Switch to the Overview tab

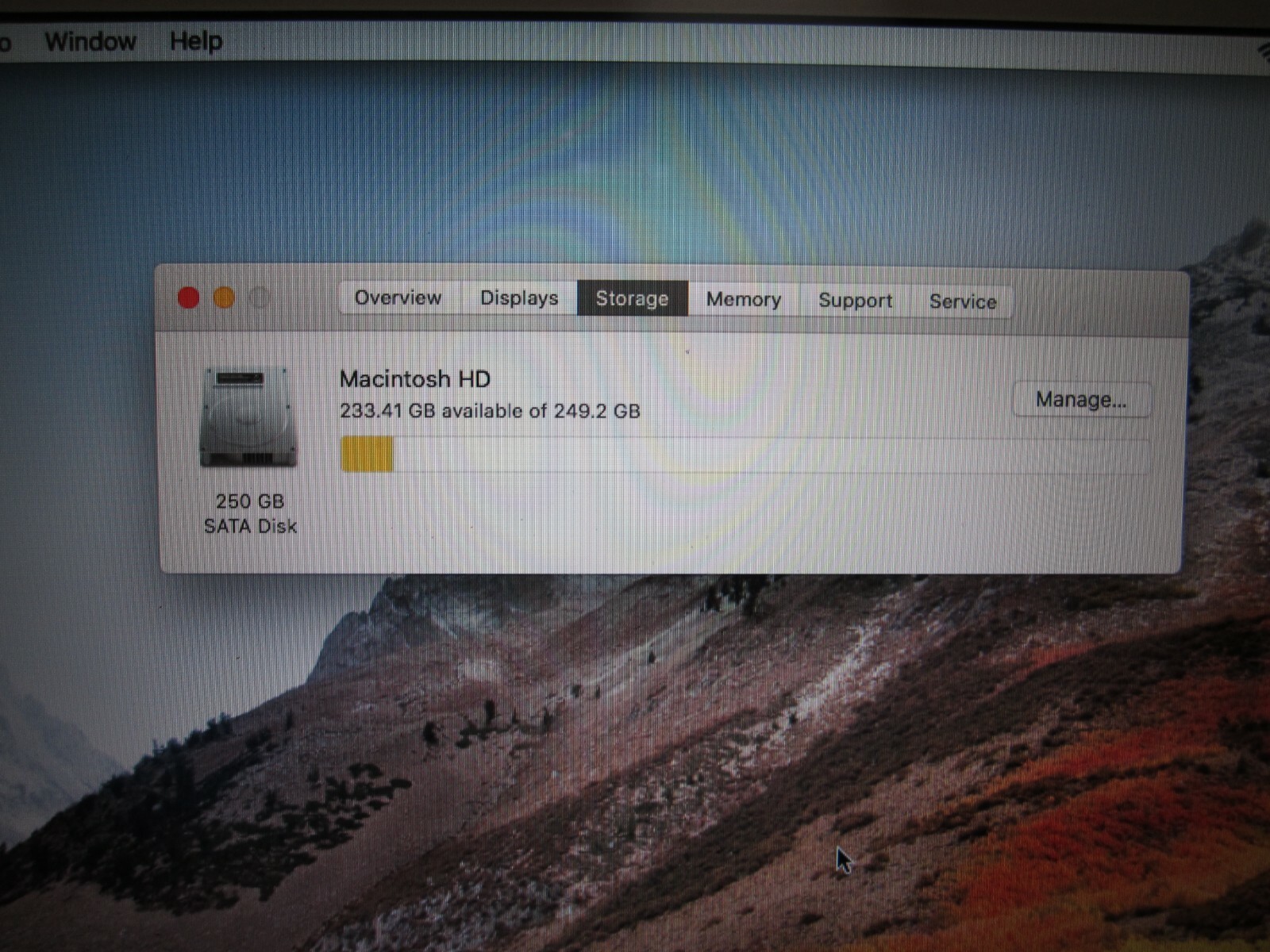pos(398,297)
